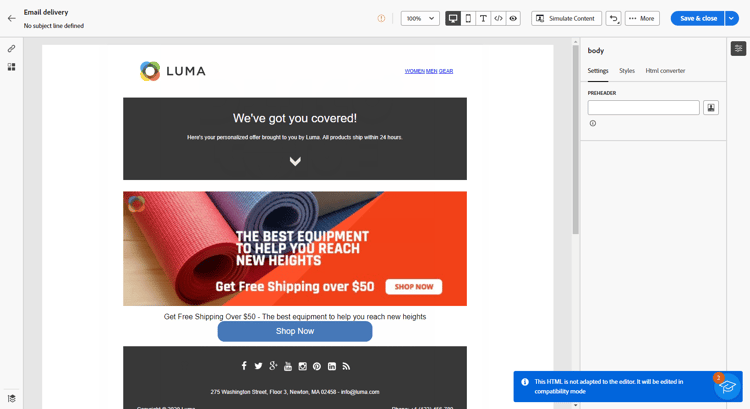Click the RSS feed icon in footer
The height and width of the screenshot is (409, 750).
[x=346, y=366]
